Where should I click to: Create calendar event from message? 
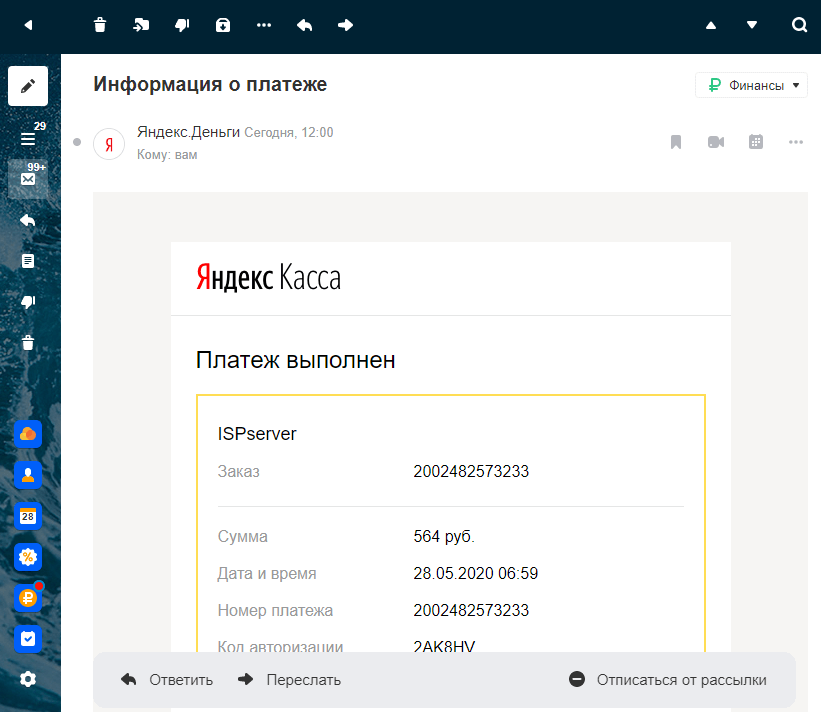point(756,142)
